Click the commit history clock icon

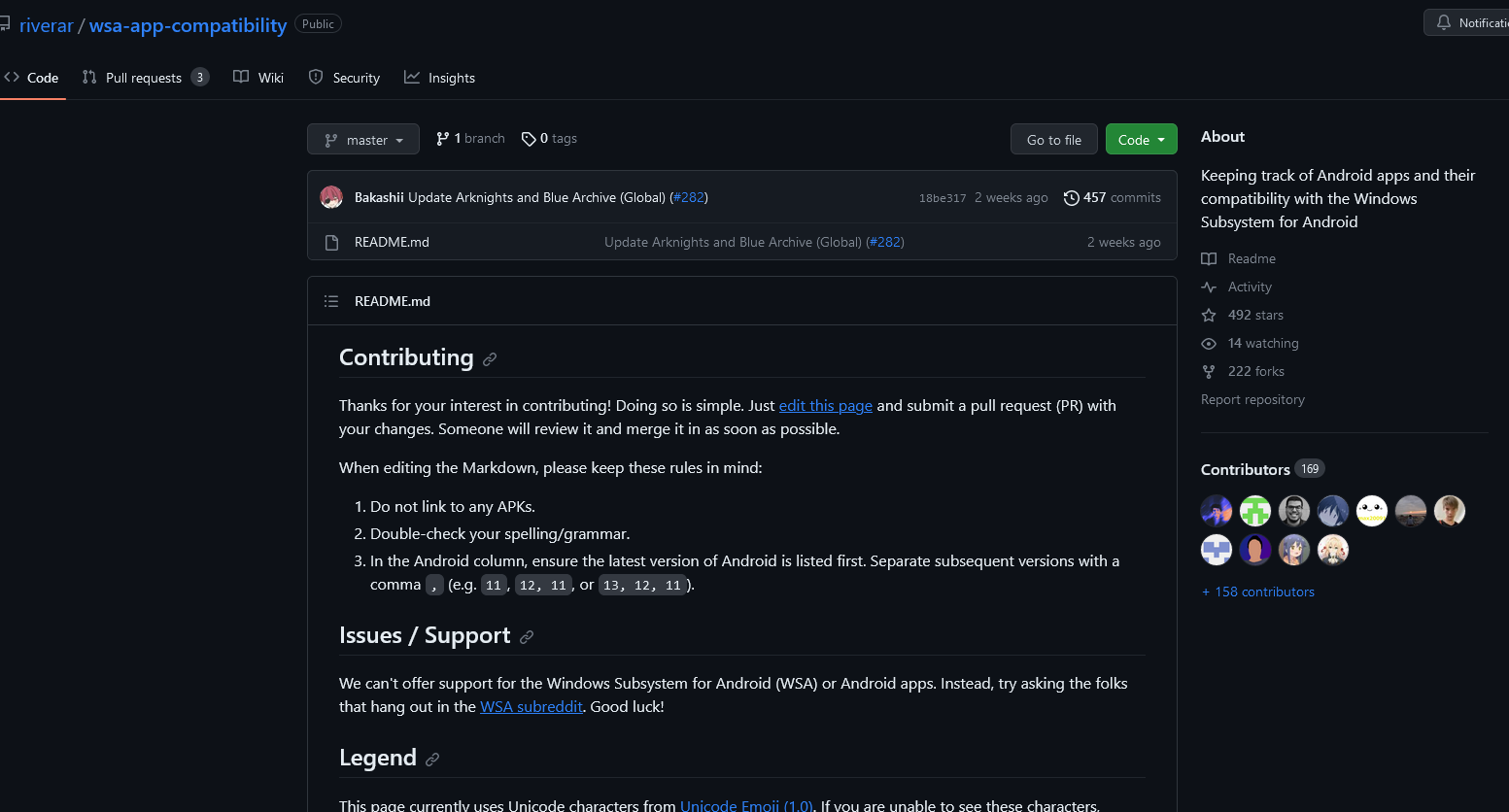tap(1072, 198)
